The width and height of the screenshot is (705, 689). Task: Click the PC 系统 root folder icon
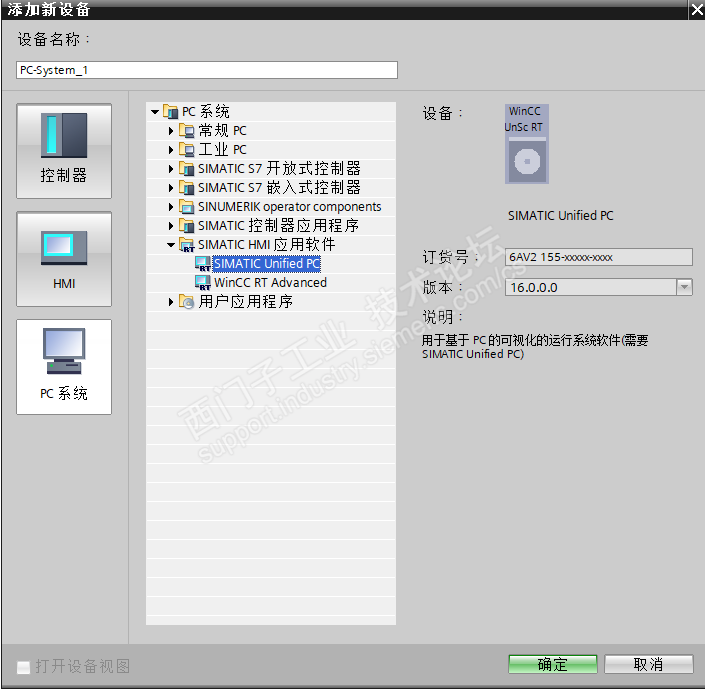tap(171, 112)
